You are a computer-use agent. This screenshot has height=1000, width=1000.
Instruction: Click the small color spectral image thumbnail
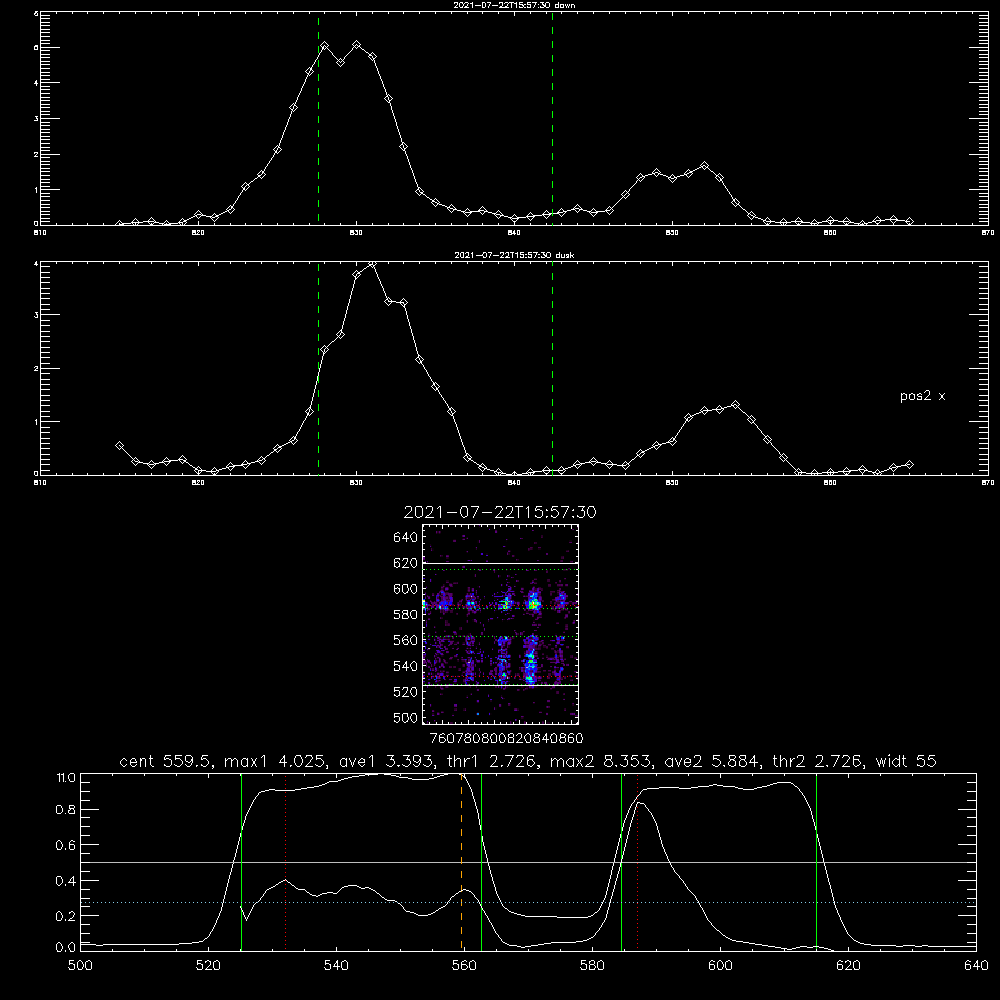coord(500,624)
